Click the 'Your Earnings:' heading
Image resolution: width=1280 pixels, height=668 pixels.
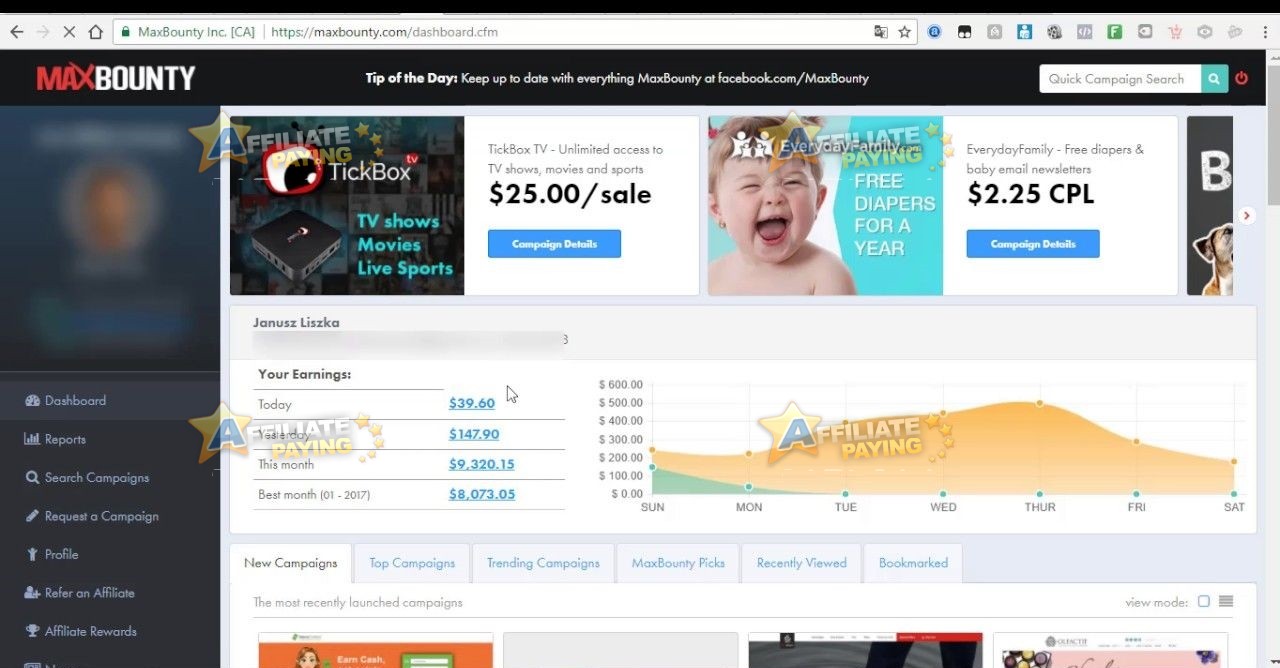(304, 374)
